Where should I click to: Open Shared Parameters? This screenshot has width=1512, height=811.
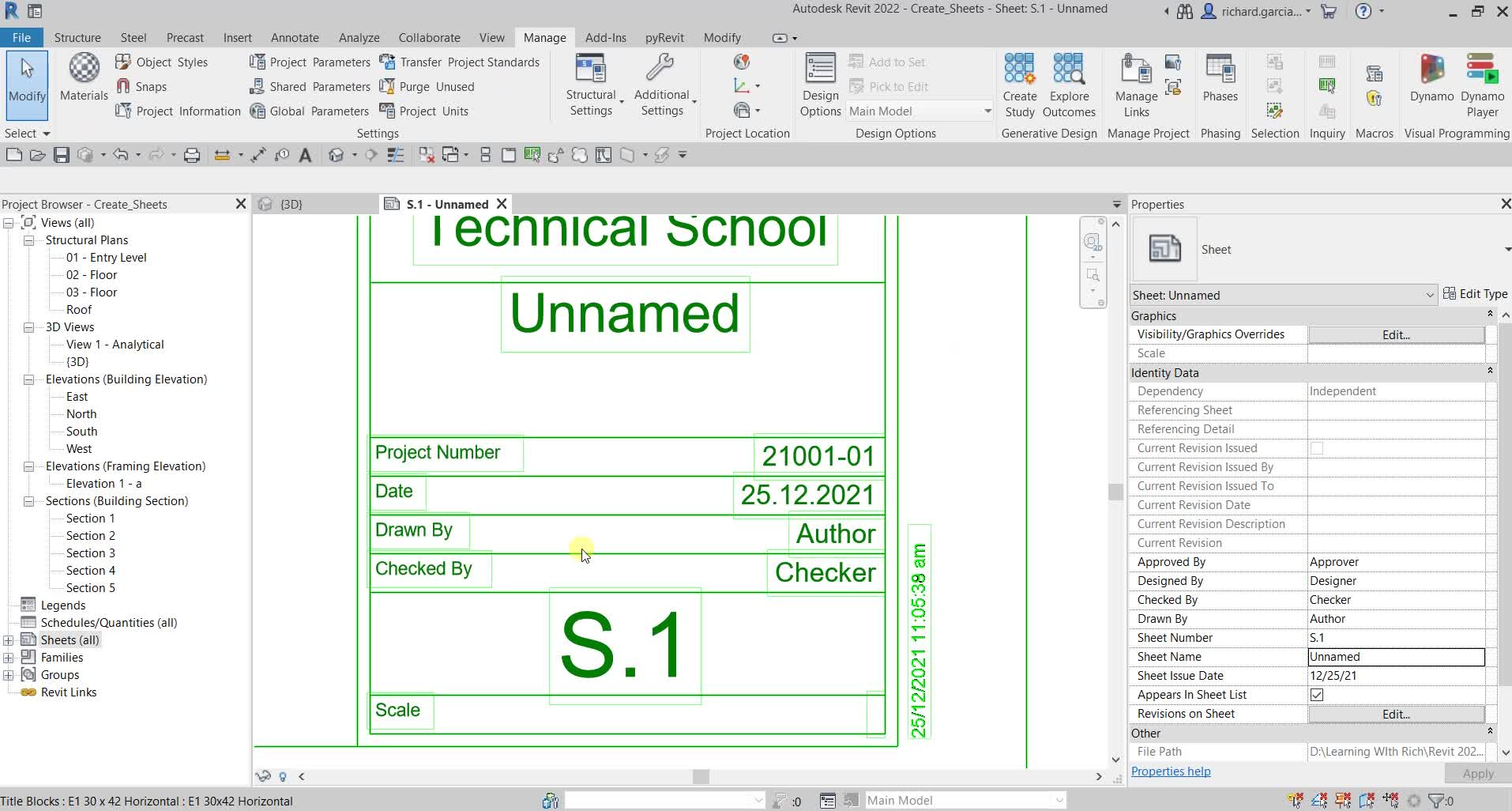pyautogui.click(x=310, y=86)
